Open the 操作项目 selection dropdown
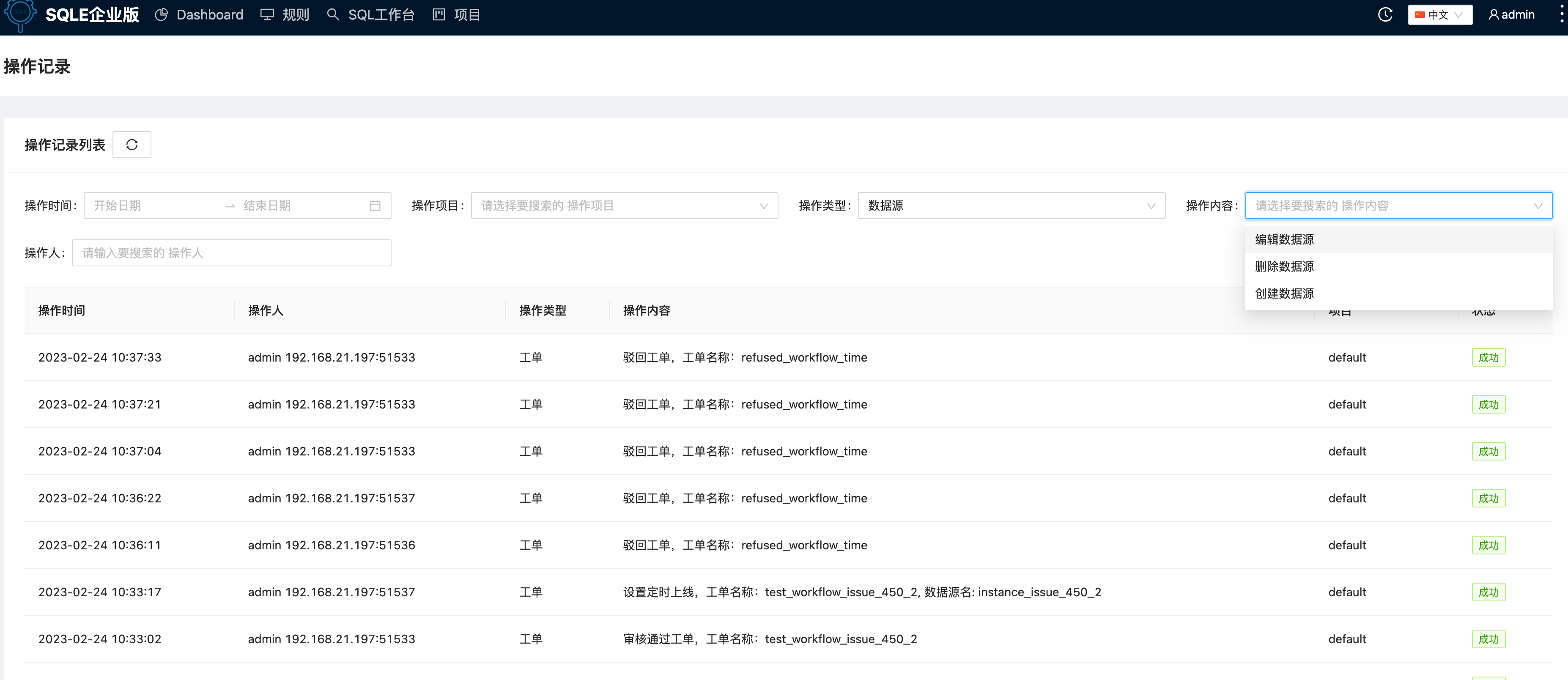Image resolution: width=1568 pixels, height=680 pixels. [x=624, y=205]
